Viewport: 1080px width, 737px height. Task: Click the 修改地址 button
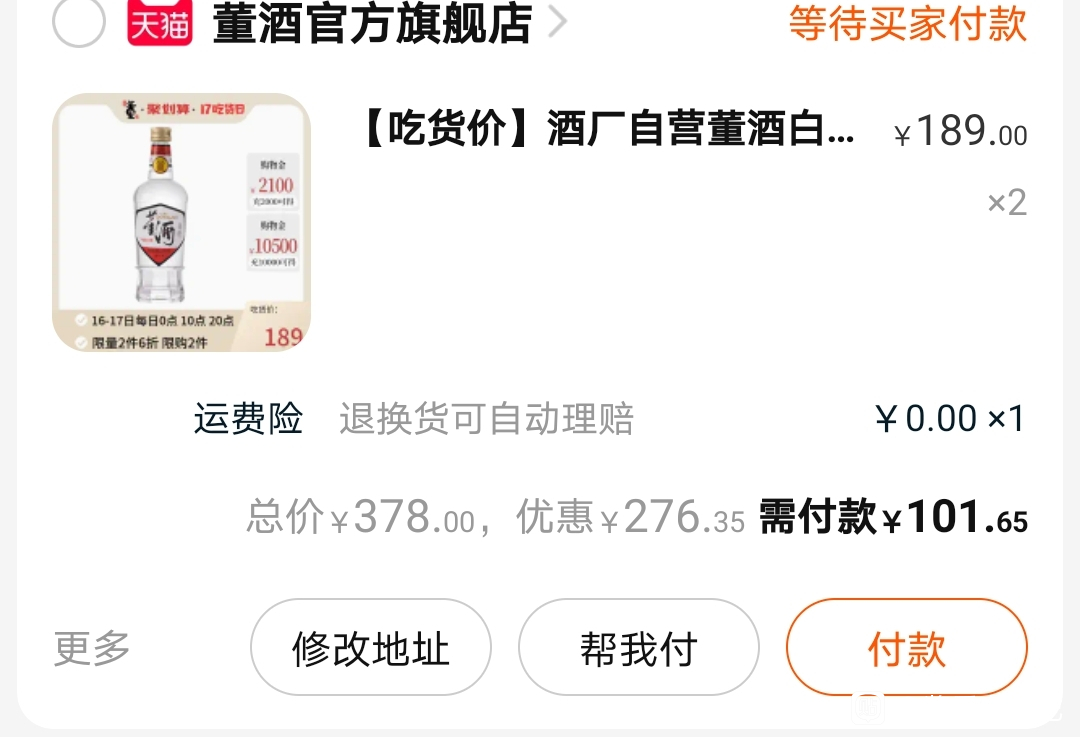click(x=371, y=647)
